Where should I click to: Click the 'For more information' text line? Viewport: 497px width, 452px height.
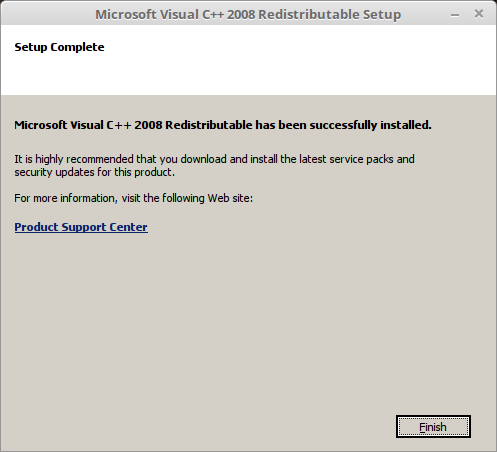[134, 198]
